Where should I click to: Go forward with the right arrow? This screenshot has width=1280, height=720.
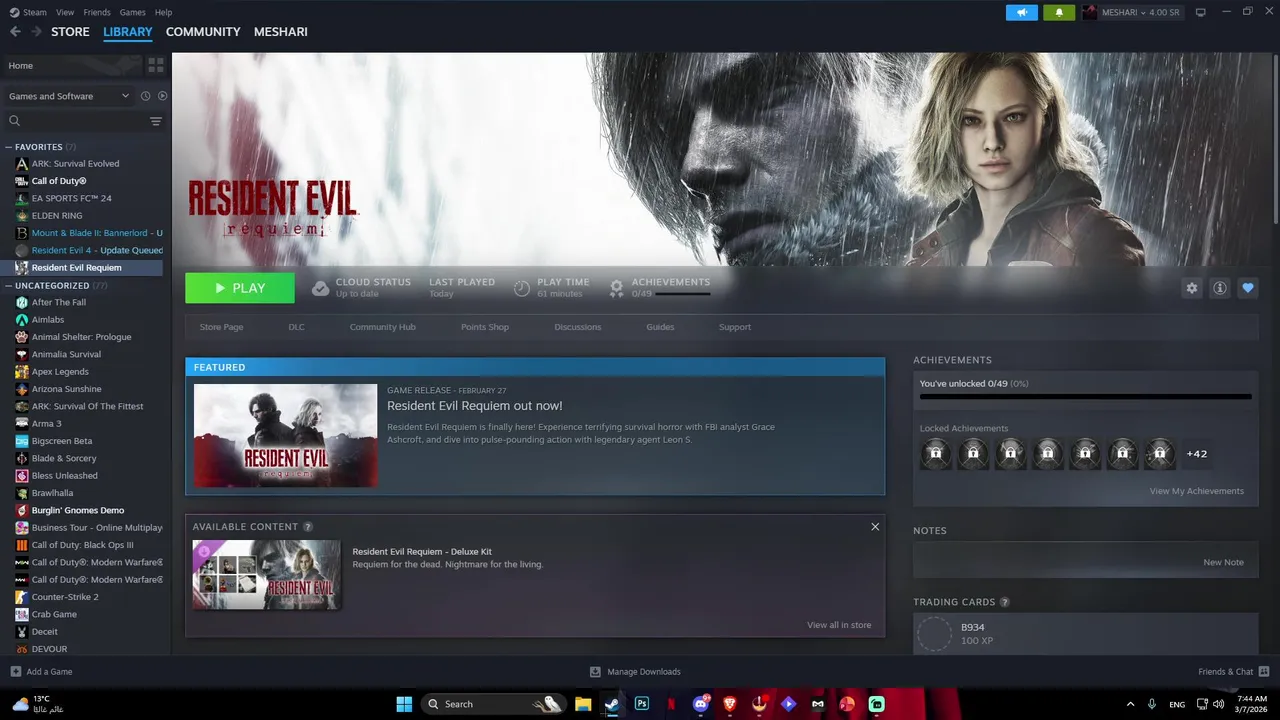point(36,32)
